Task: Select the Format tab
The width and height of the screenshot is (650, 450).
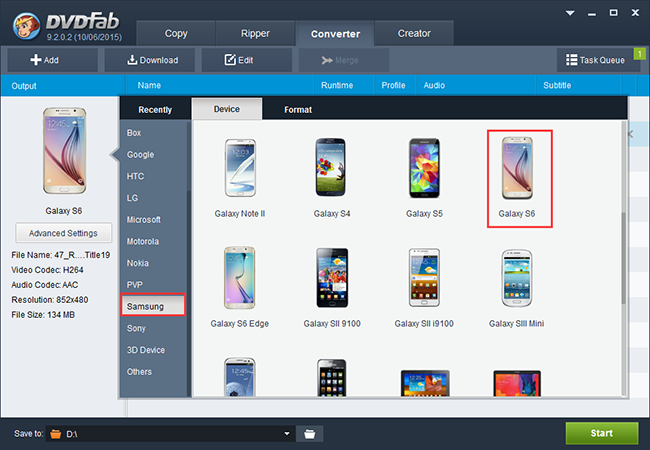Action: click(298, 109)
